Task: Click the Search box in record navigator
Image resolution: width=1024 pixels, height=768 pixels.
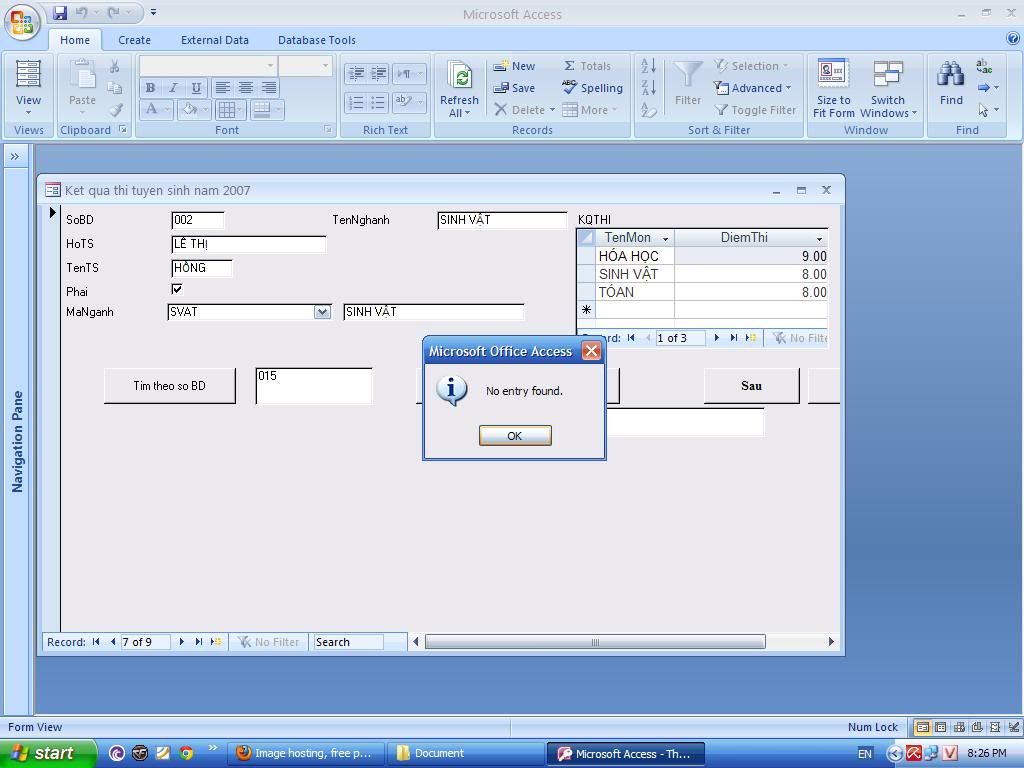Action: tap(348, 642)
